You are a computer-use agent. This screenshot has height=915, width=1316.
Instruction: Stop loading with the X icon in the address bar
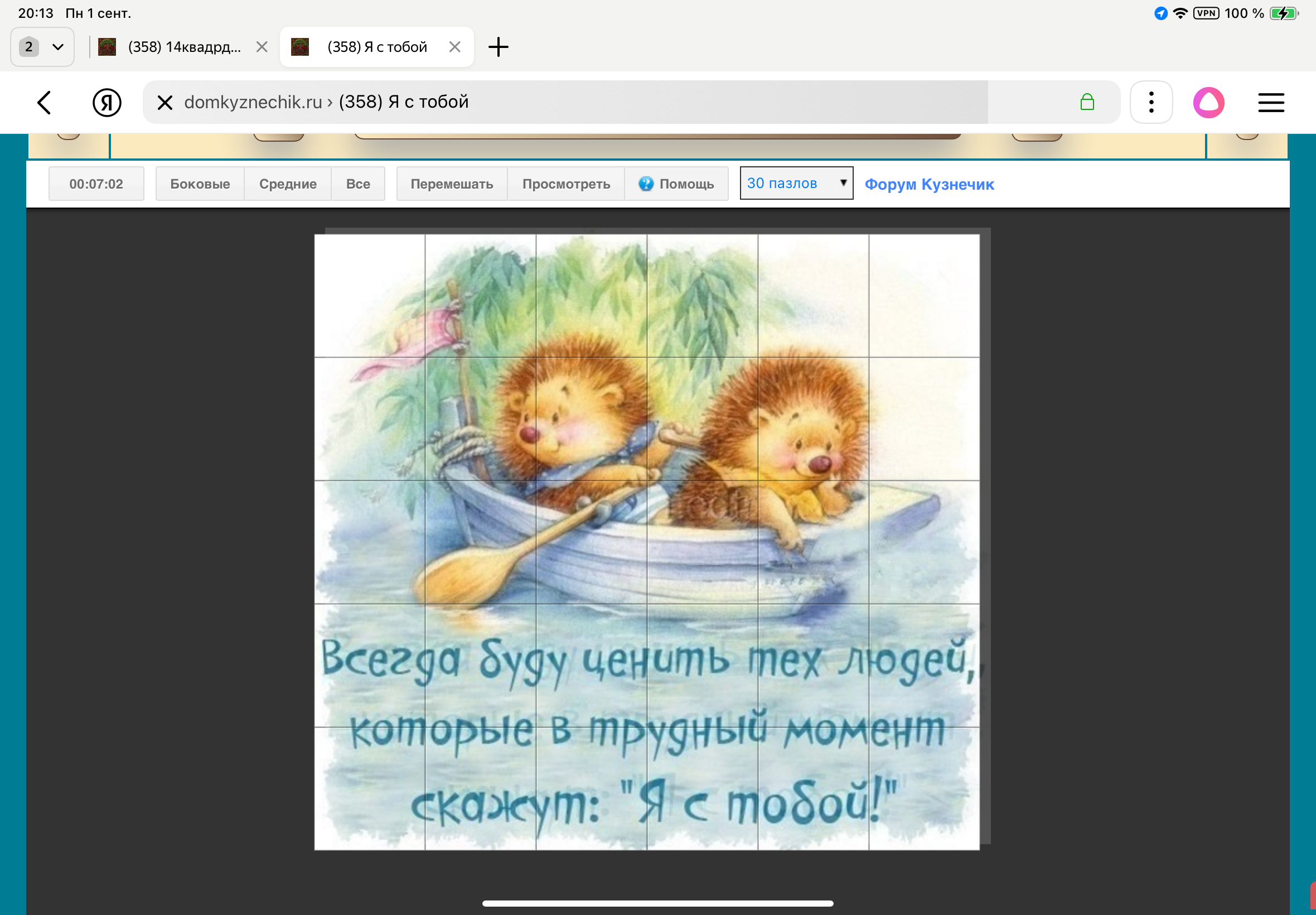(165, 103)
